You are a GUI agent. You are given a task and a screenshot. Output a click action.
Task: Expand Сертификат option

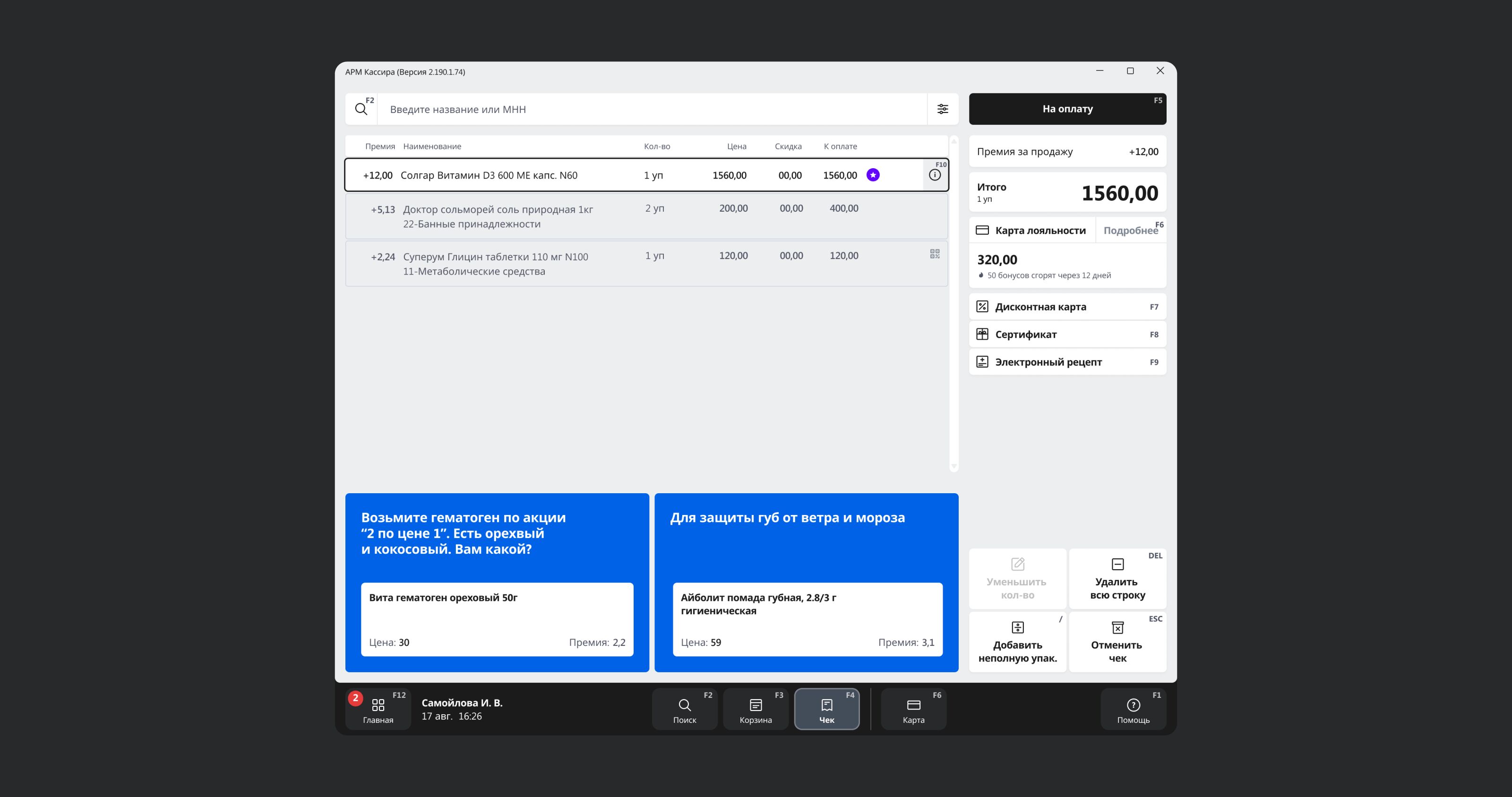click(x=1067, y=334)
